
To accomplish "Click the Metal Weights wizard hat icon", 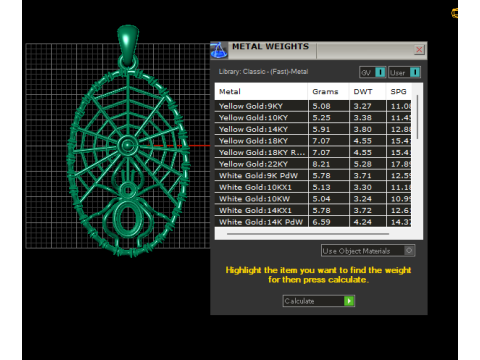I will pos(219,50).
